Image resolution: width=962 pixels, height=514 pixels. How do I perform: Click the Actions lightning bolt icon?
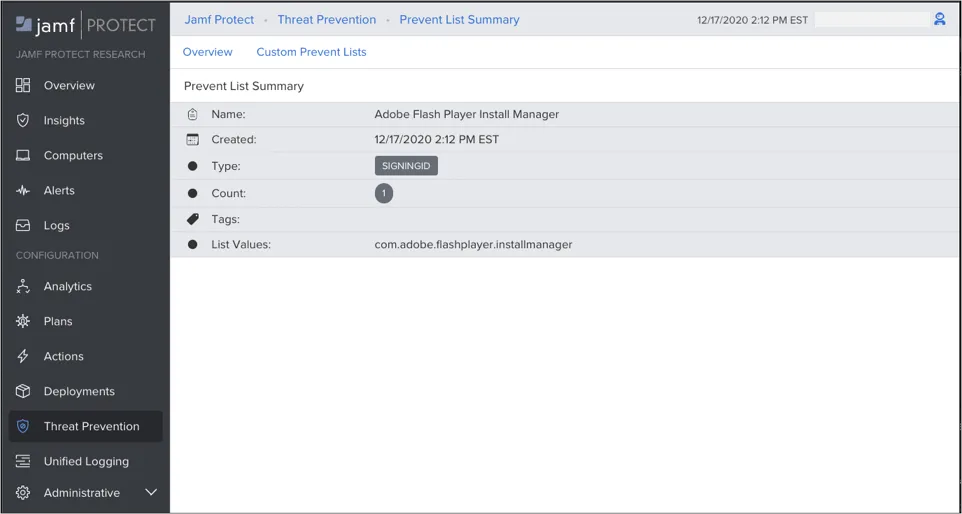tap(23, 356)
